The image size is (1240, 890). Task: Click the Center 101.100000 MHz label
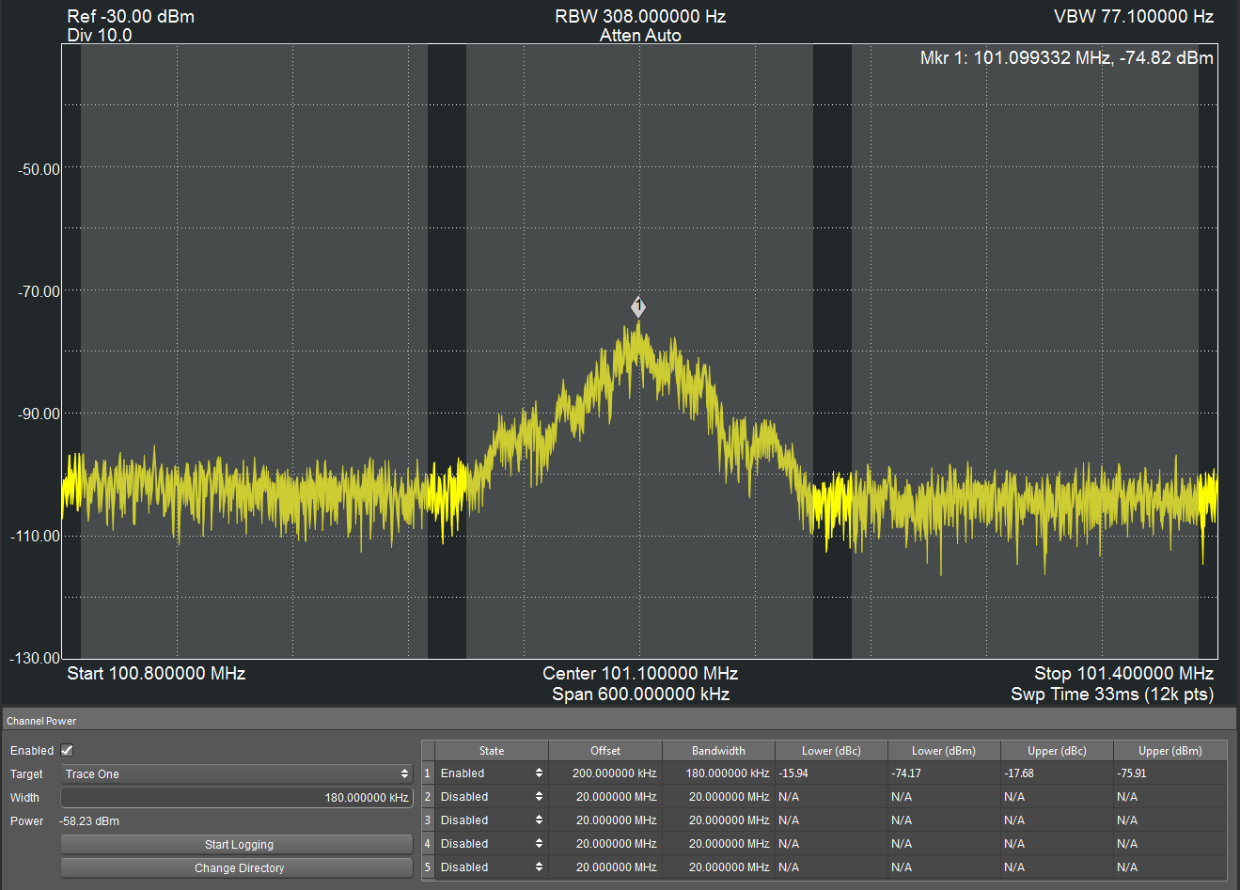(640, 673)
